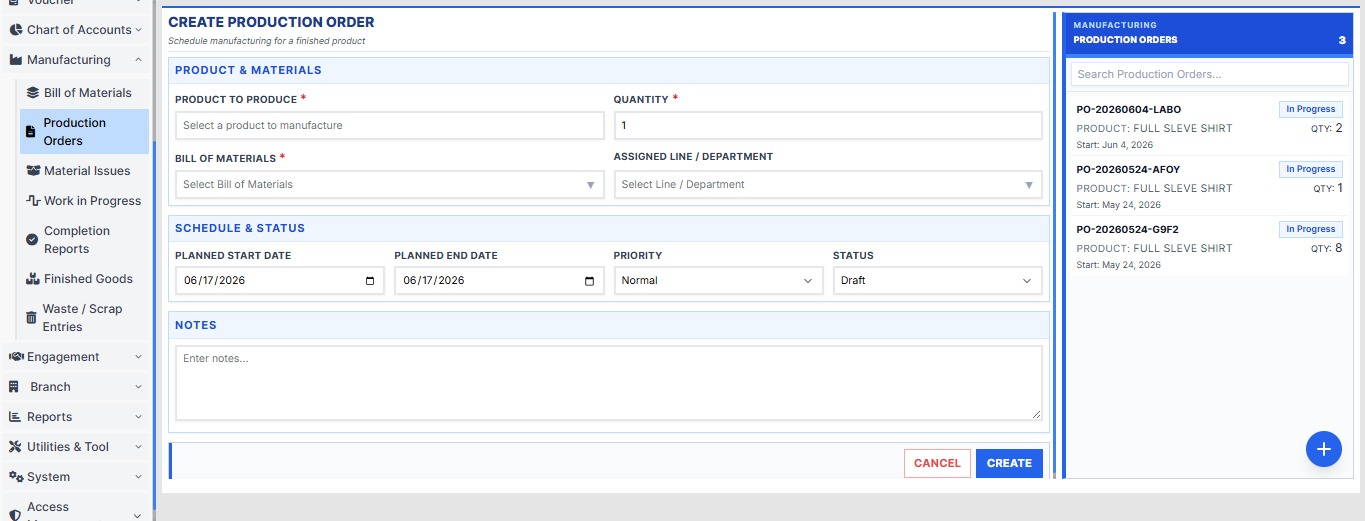Open Finished Goods menu item

84,279
